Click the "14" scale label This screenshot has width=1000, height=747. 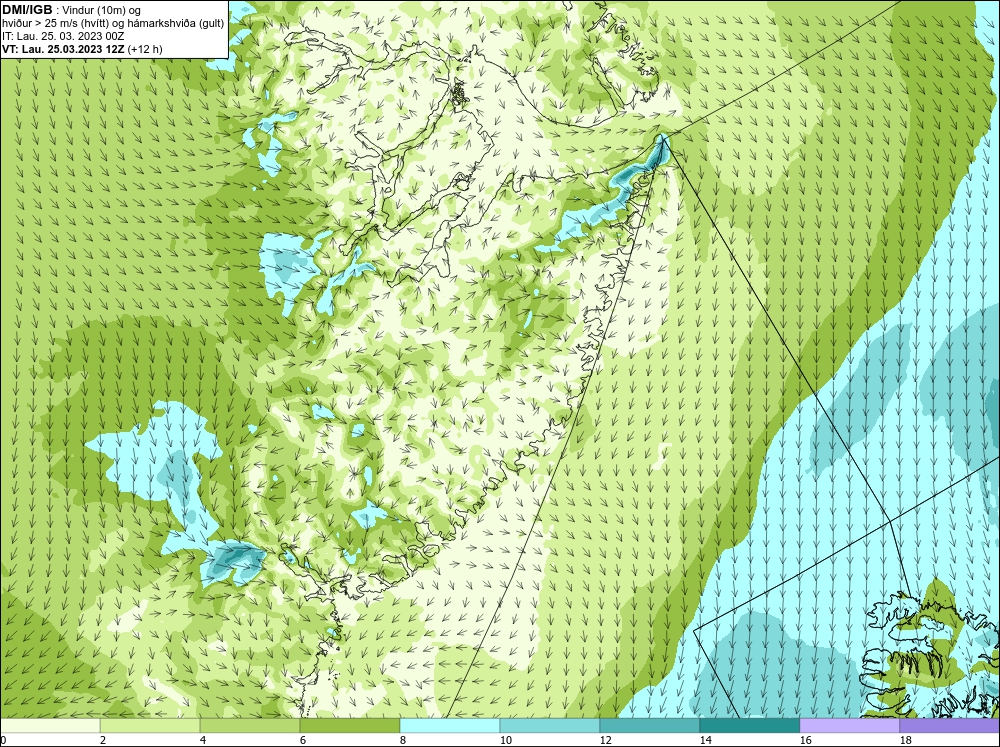click(705, 740)
